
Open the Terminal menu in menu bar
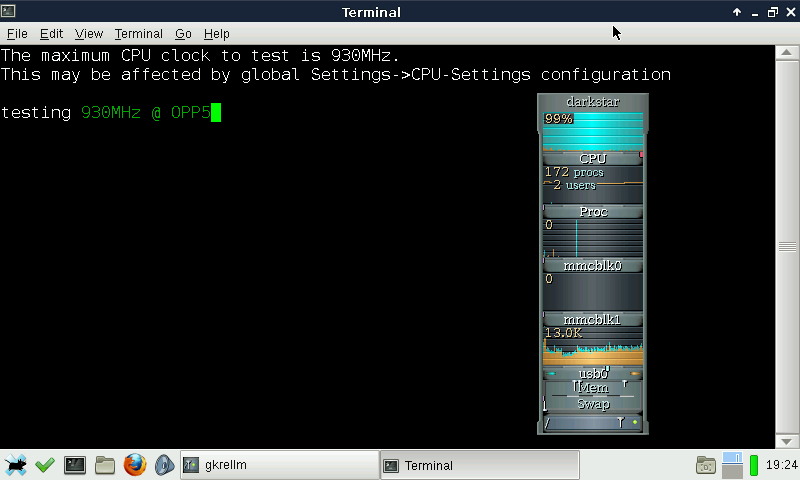click(x=138, y=33)
